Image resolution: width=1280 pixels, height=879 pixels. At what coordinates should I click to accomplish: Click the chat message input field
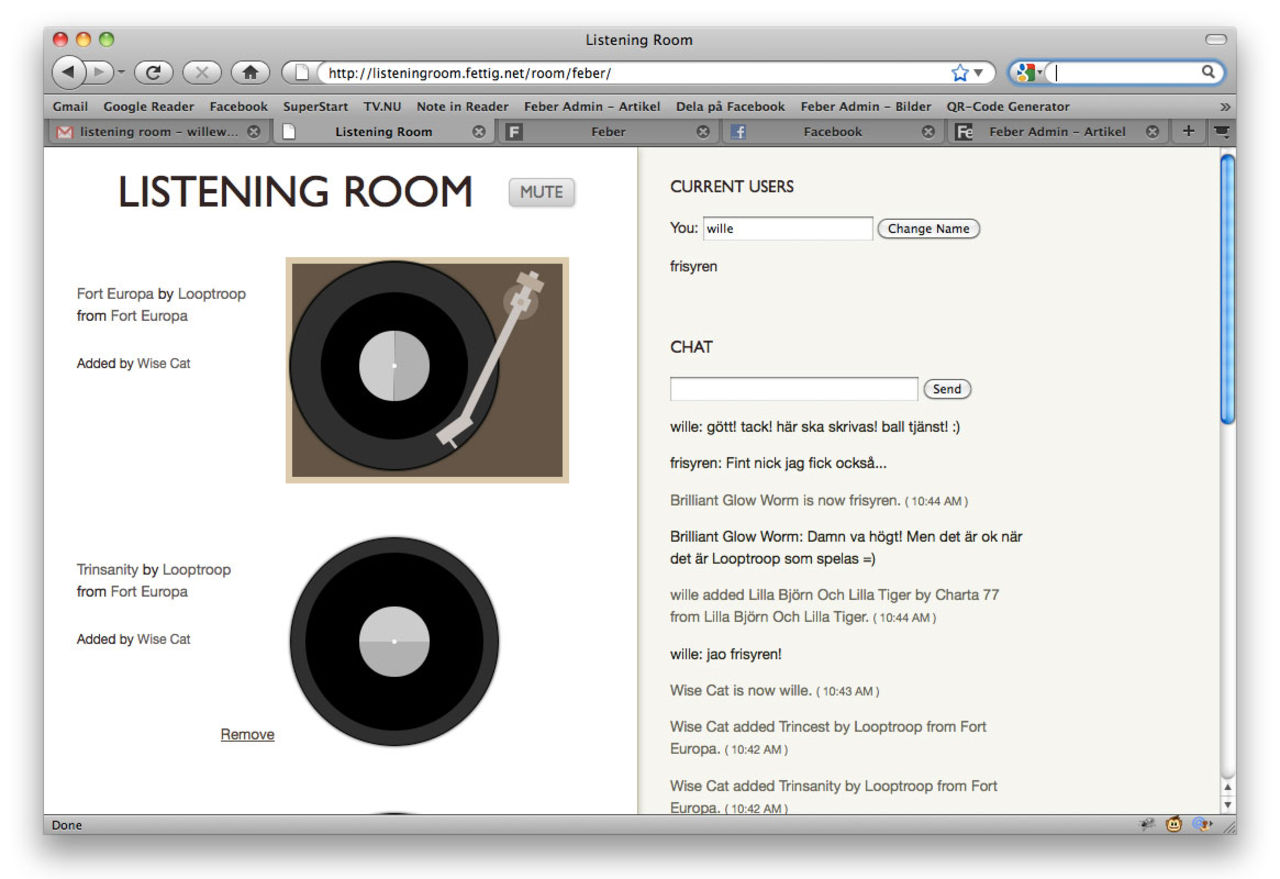(793, 389)
